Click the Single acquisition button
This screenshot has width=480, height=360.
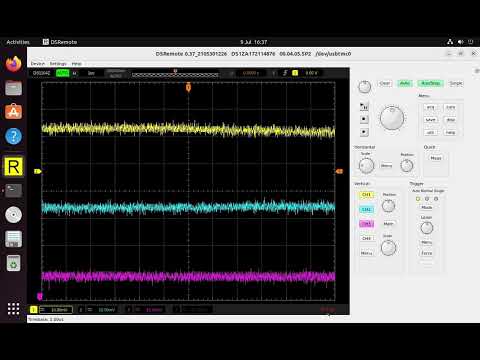point(456,83)
